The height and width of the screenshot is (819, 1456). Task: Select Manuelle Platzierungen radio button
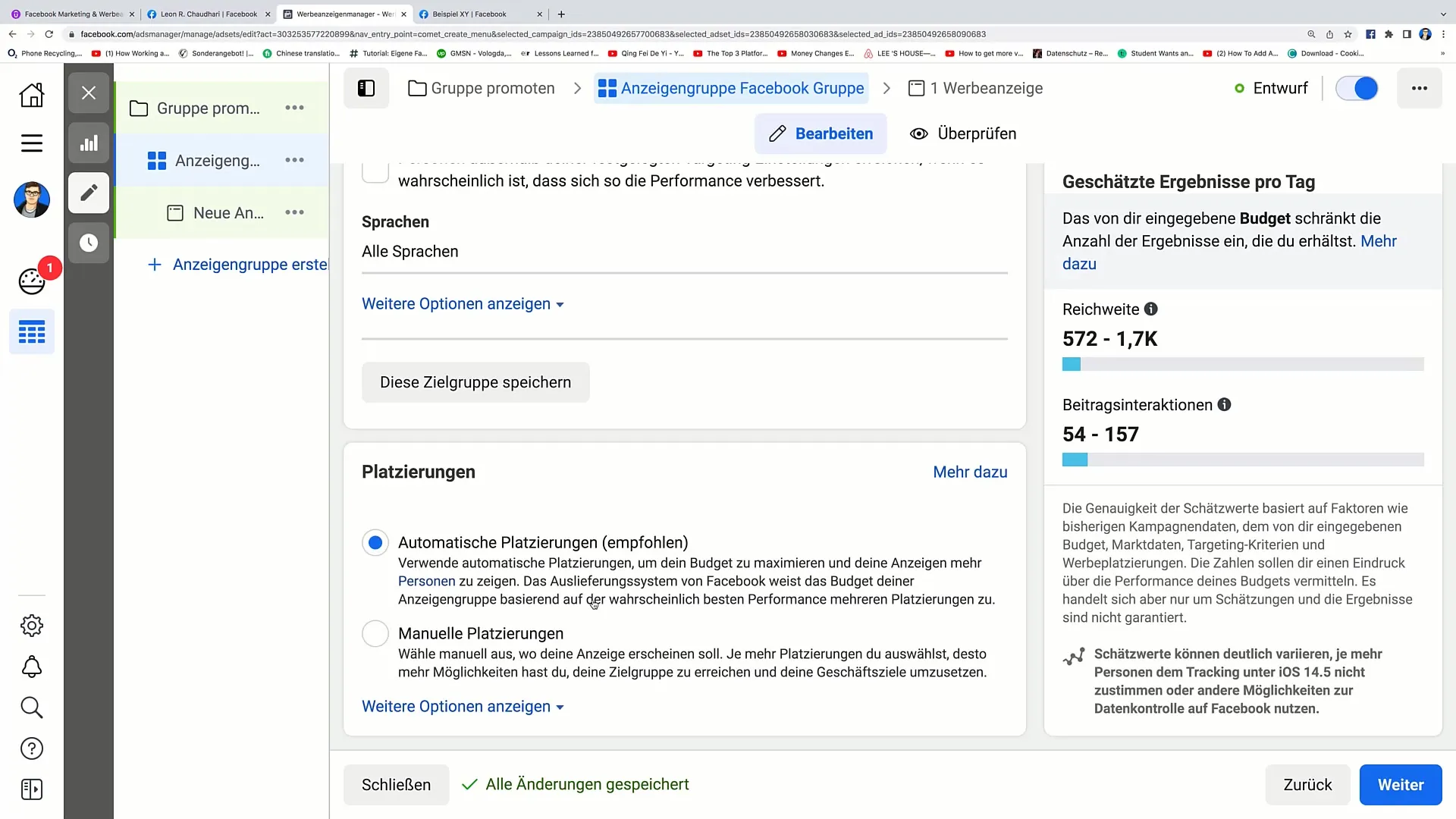click(375, 633)
